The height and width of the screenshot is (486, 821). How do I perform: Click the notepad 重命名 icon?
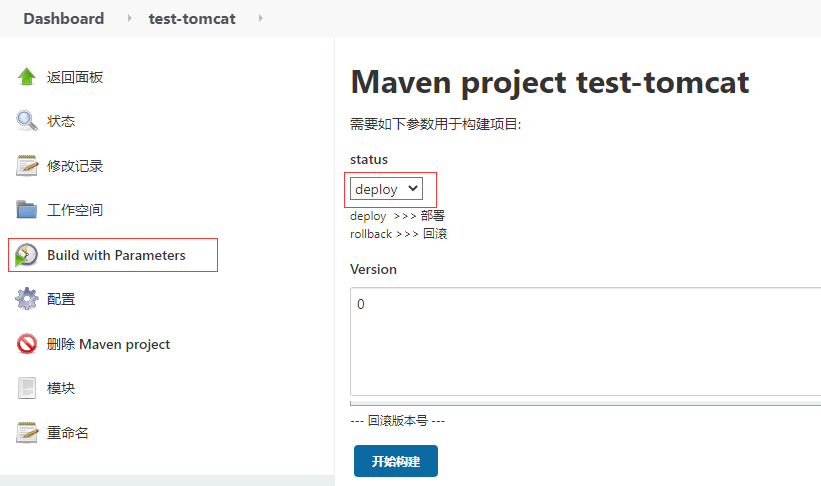pos(26,433)
